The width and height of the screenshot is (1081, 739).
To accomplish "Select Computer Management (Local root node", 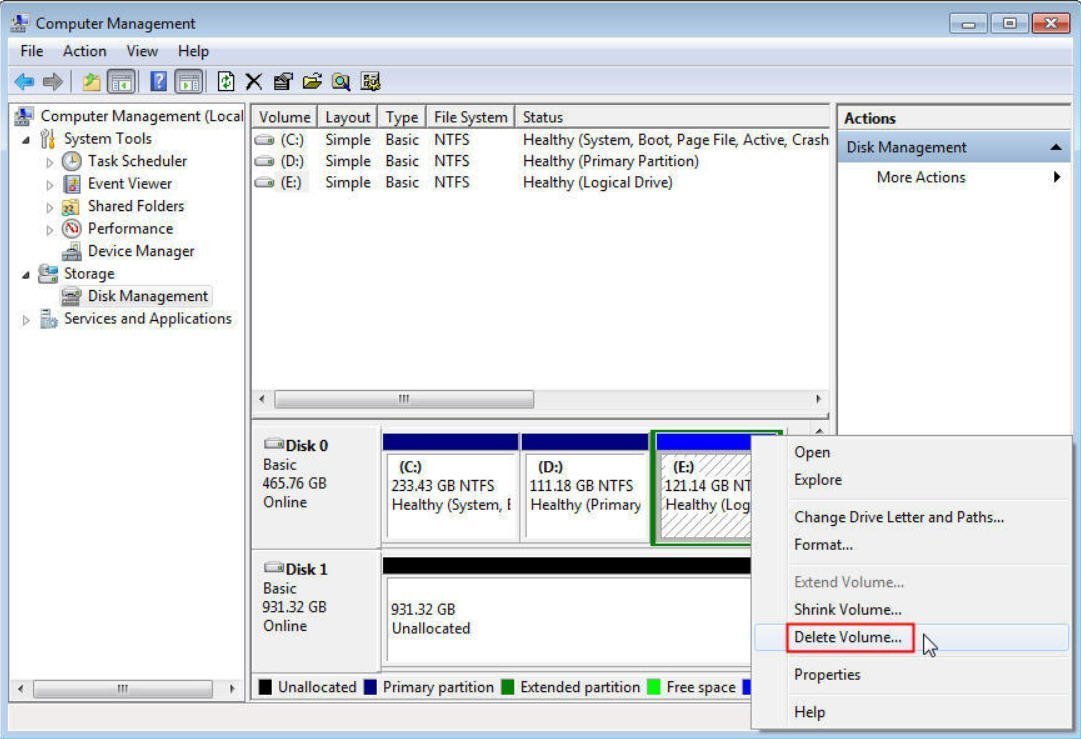I will click(x=141, y=116).
